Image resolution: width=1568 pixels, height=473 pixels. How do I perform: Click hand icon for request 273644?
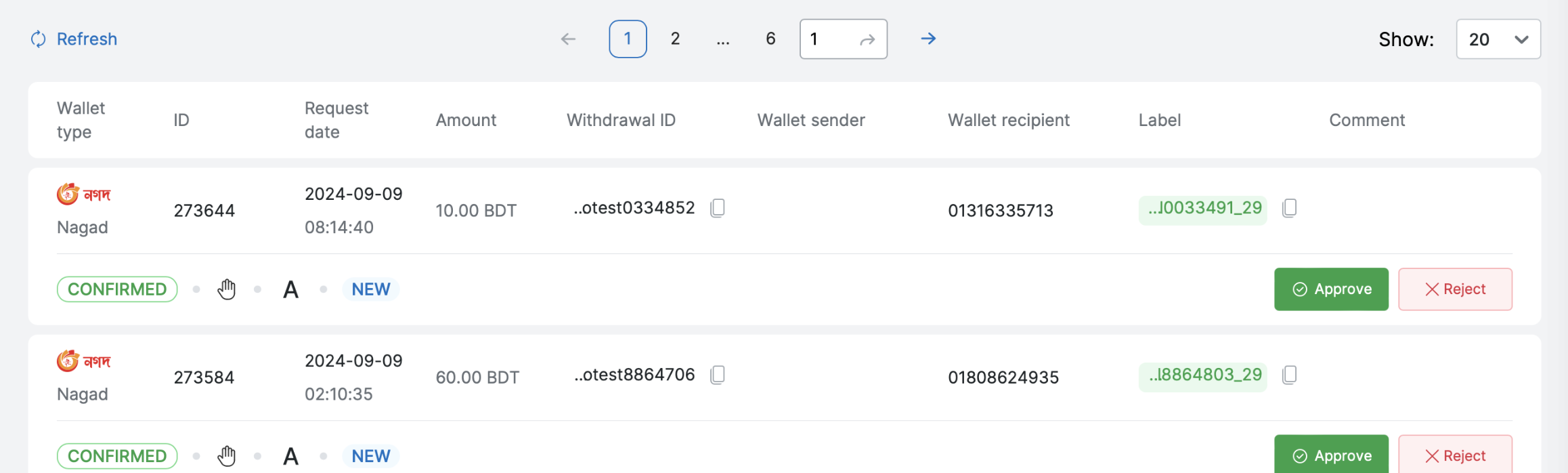point(227,289)
